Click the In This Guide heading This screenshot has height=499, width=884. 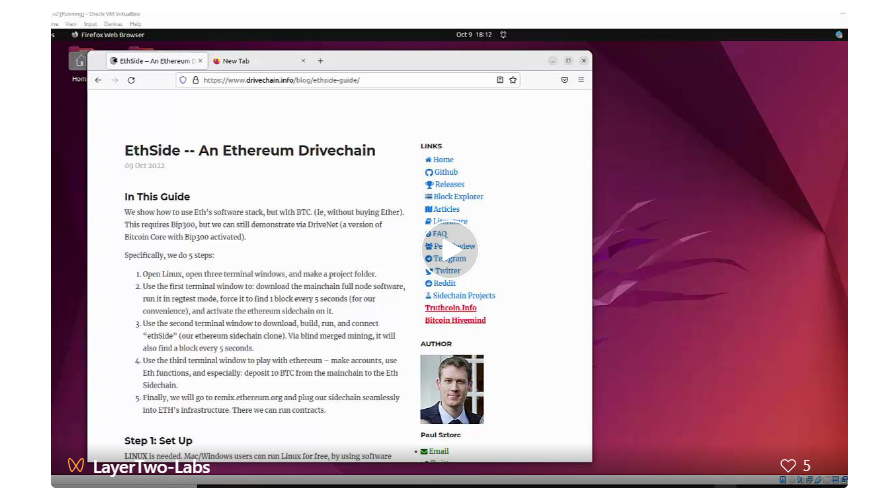157,197
